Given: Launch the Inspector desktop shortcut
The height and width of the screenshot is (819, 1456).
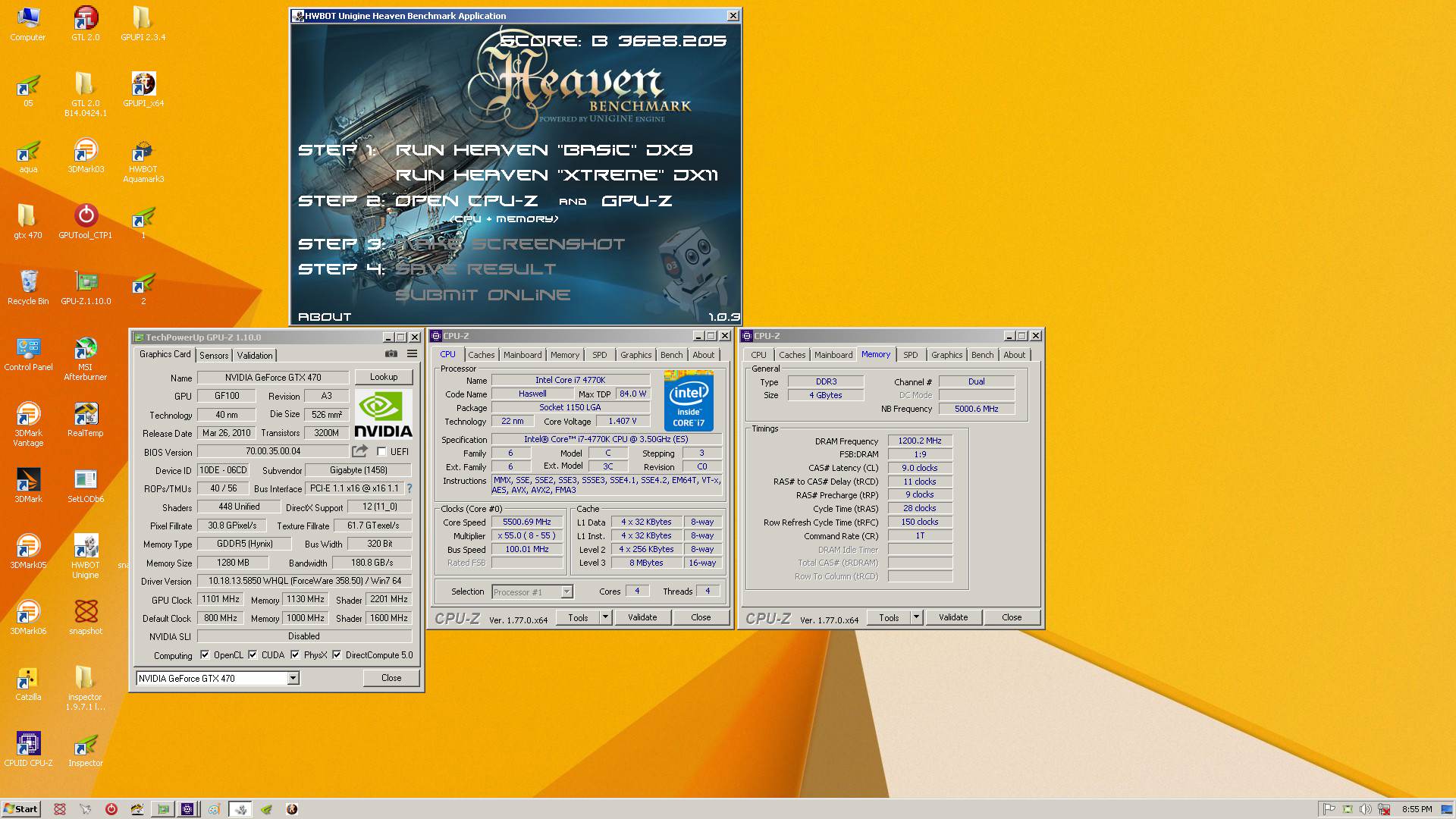Looking at the screenshot, I should pyautogui.click(x=86, y=749).
